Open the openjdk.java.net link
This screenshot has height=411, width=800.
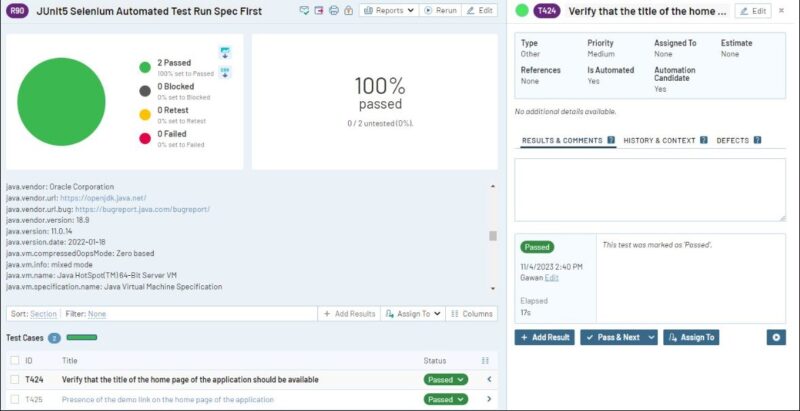[103, 198]
